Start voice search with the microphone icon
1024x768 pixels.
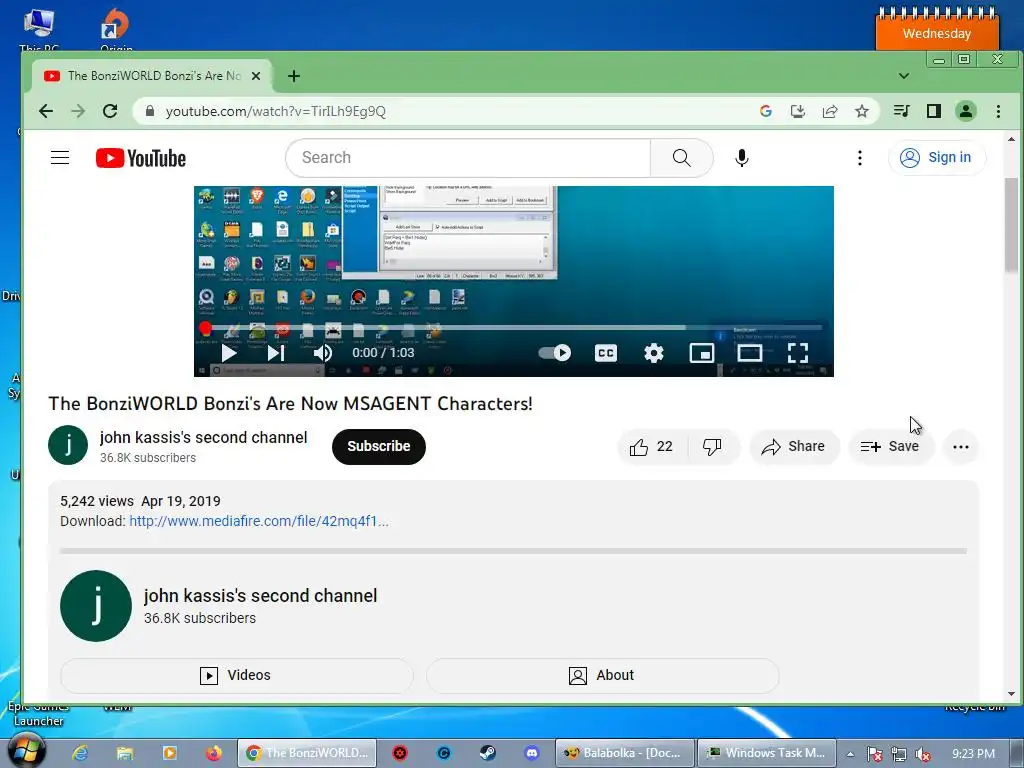(x=741, y=157)
